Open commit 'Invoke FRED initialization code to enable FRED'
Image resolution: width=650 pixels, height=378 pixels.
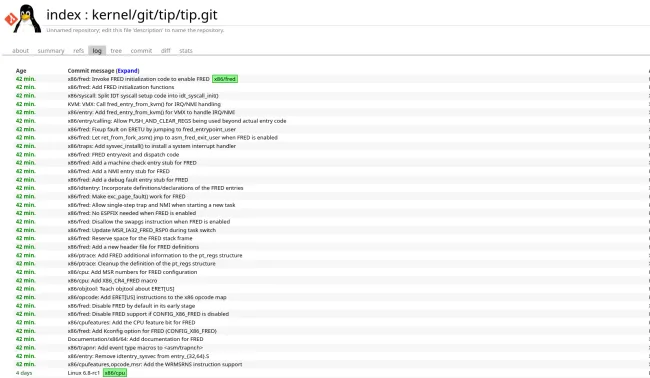pos(138,79)
